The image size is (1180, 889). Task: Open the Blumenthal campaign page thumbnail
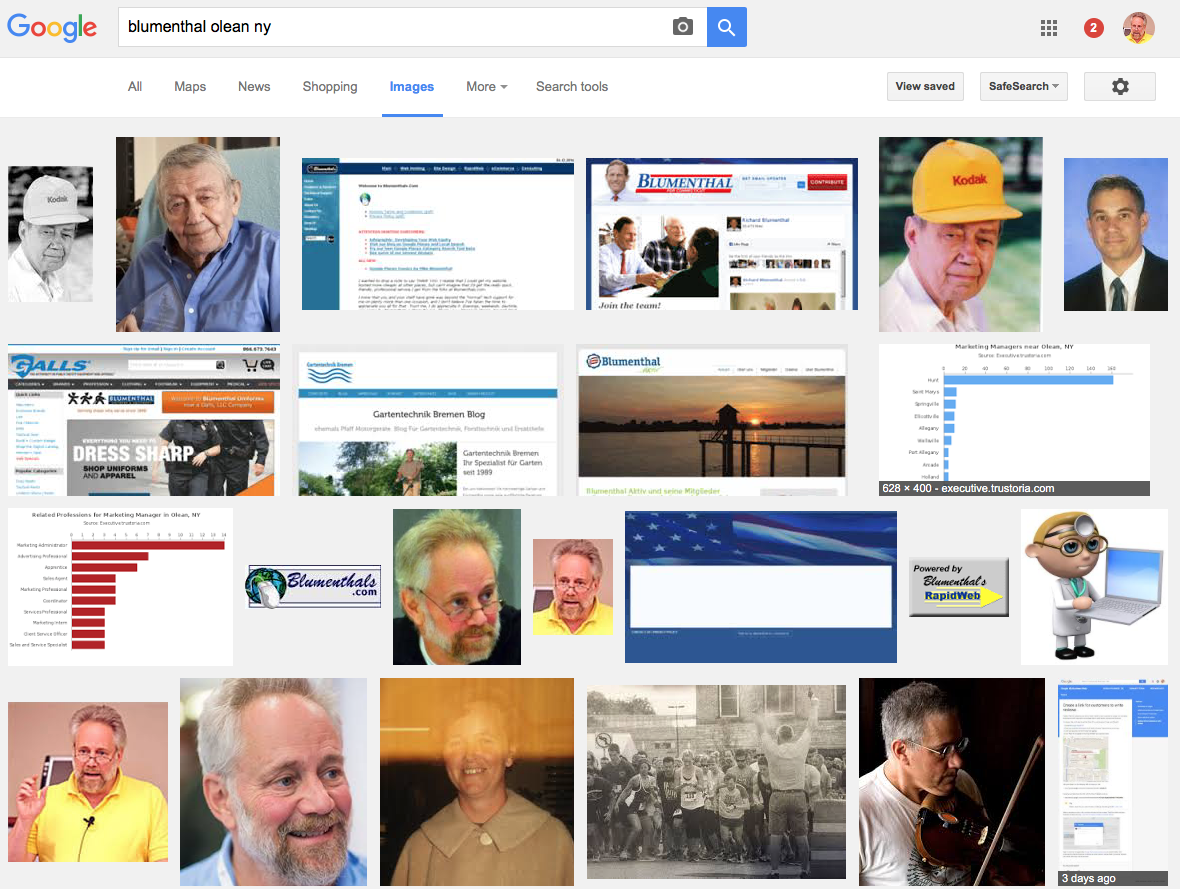[x=722, y=234]
